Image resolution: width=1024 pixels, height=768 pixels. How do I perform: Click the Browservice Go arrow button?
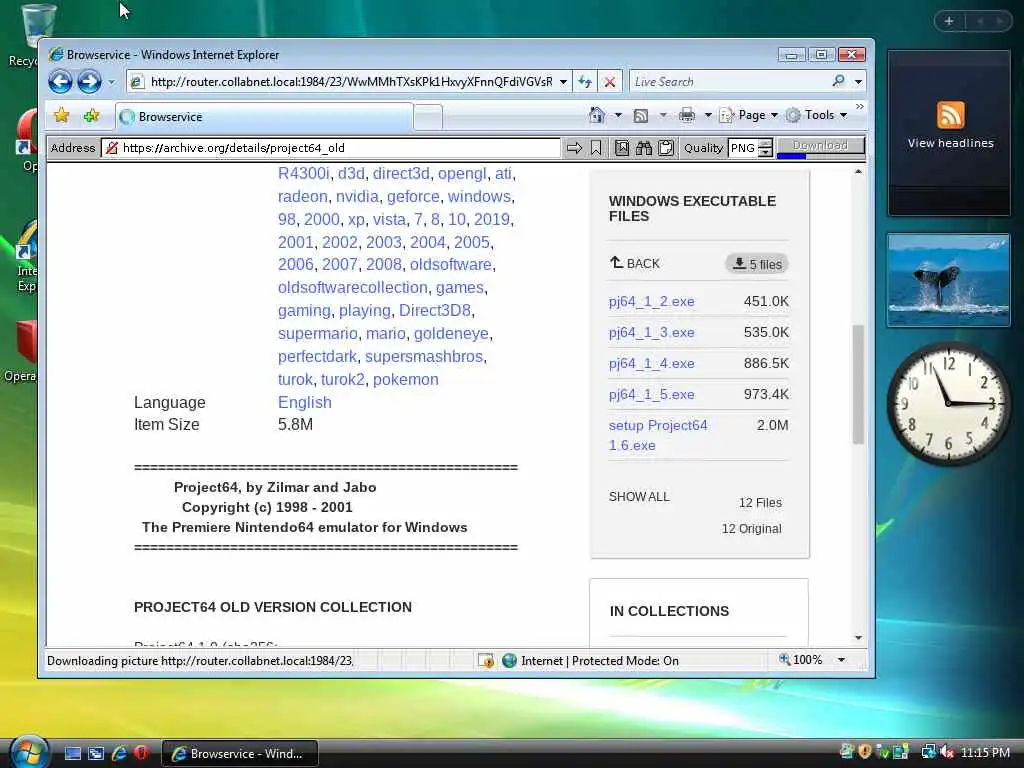[574, 148]
